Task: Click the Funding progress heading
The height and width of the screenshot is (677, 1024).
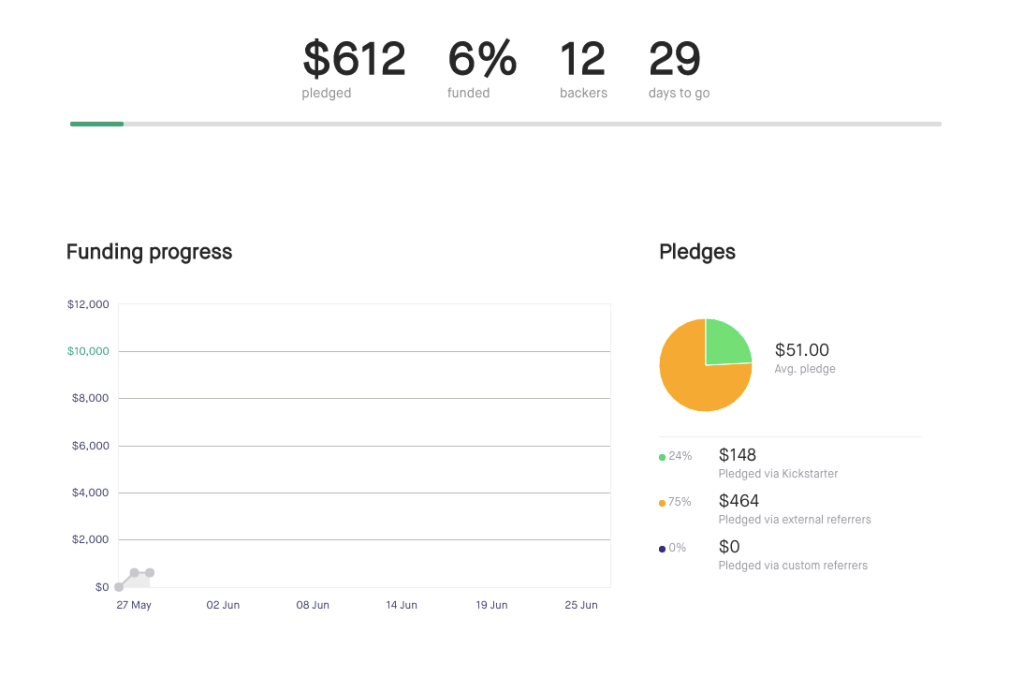Action: 149,252
